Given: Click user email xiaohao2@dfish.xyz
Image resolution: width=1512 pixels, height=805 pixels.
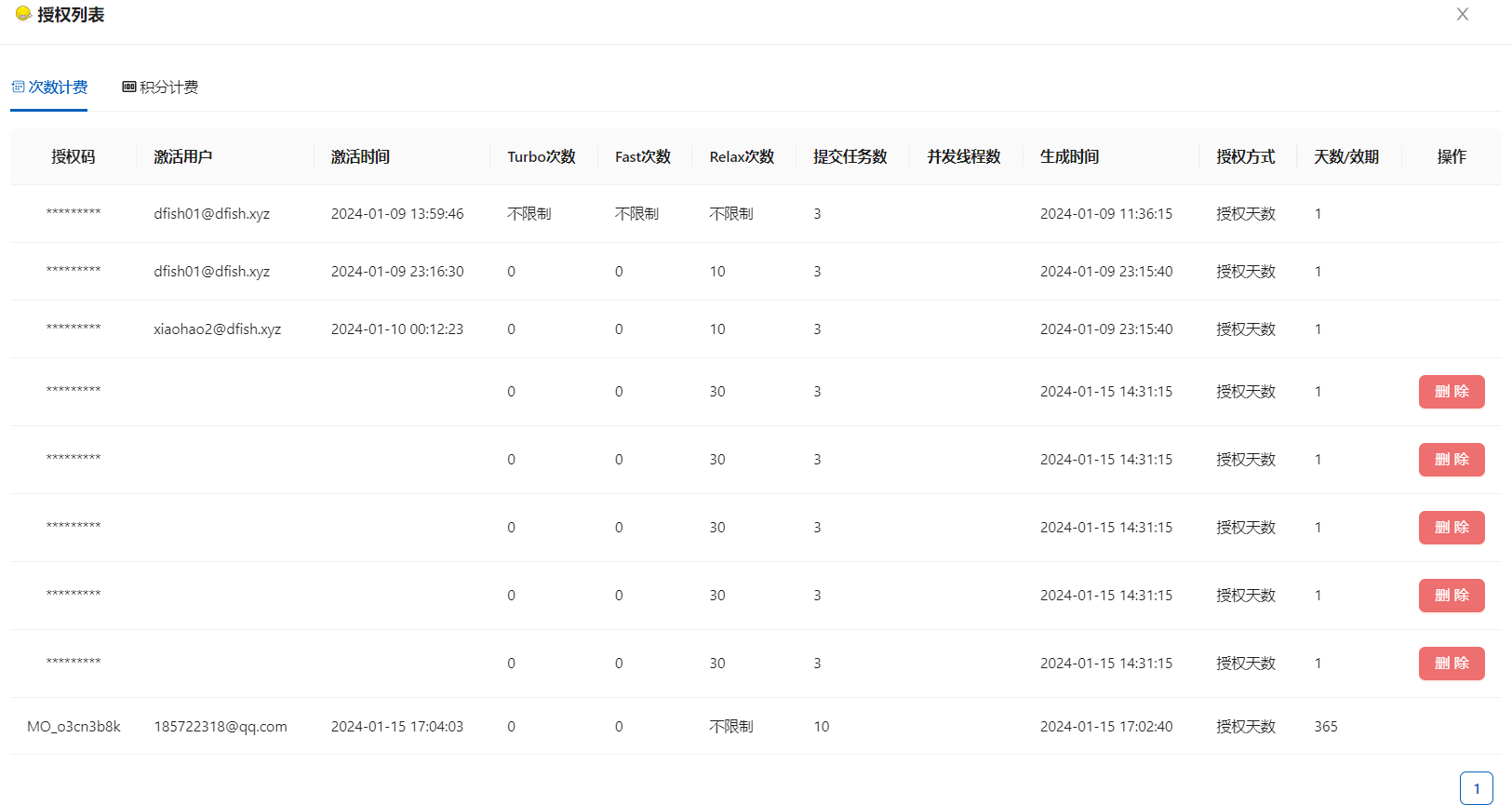Looking at the screenshot, I should coord(217,329).
